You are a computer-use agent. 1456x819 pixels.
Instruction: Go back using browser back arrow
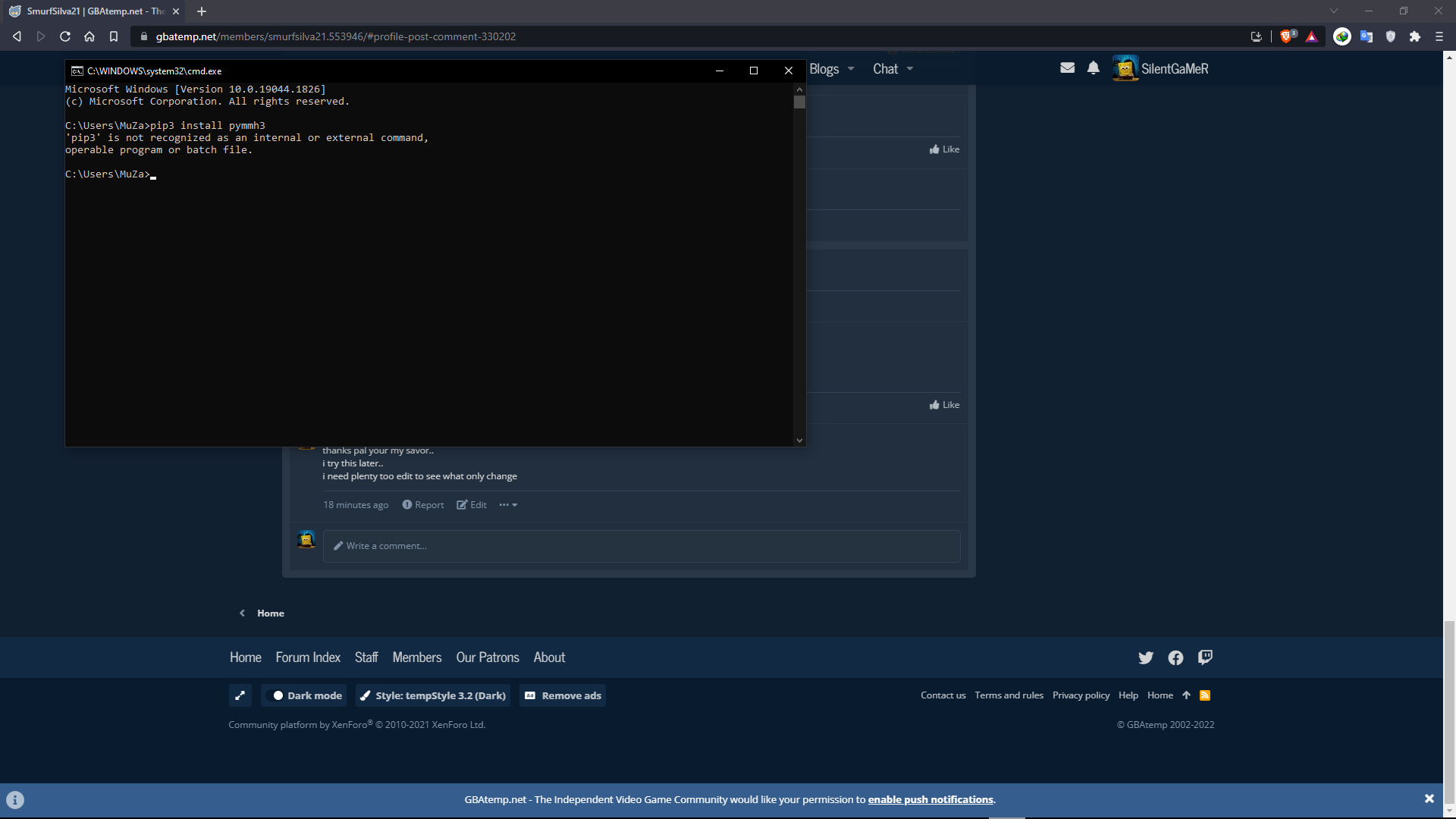click(17, 36)
